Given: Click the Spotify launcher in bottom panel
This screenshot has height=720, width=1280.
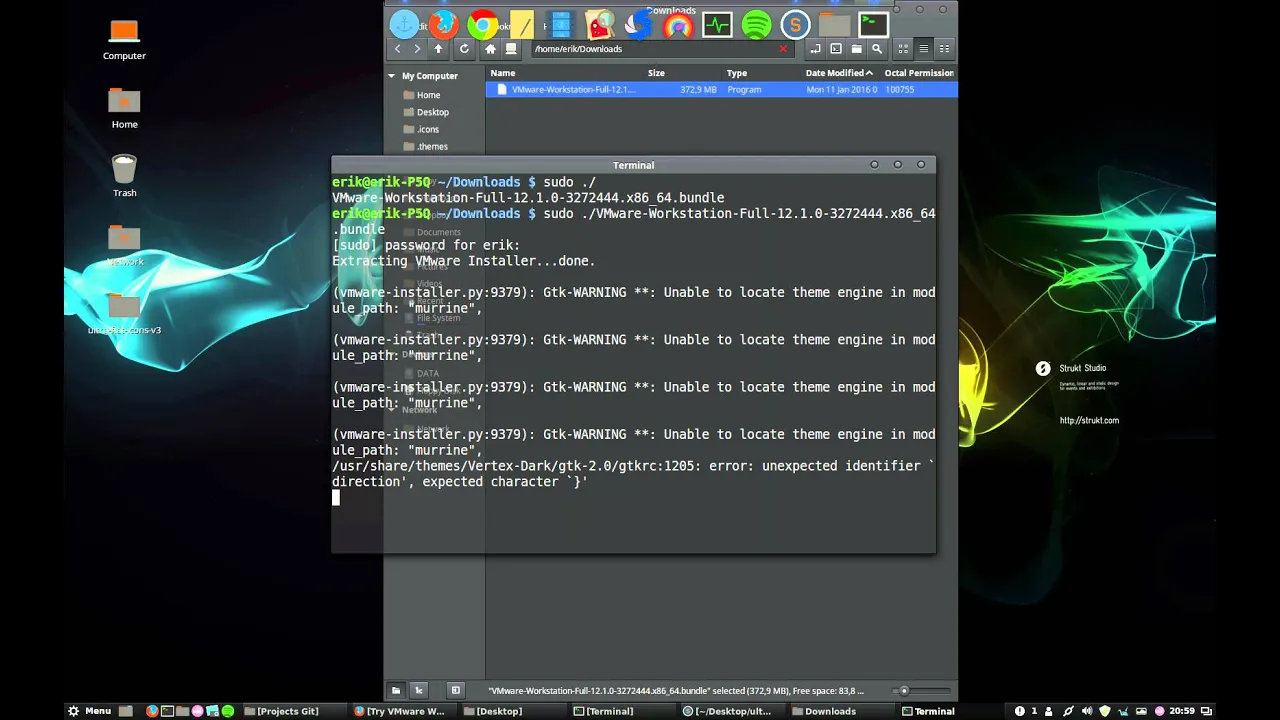Looking at the screenshot, I should 227,711.
